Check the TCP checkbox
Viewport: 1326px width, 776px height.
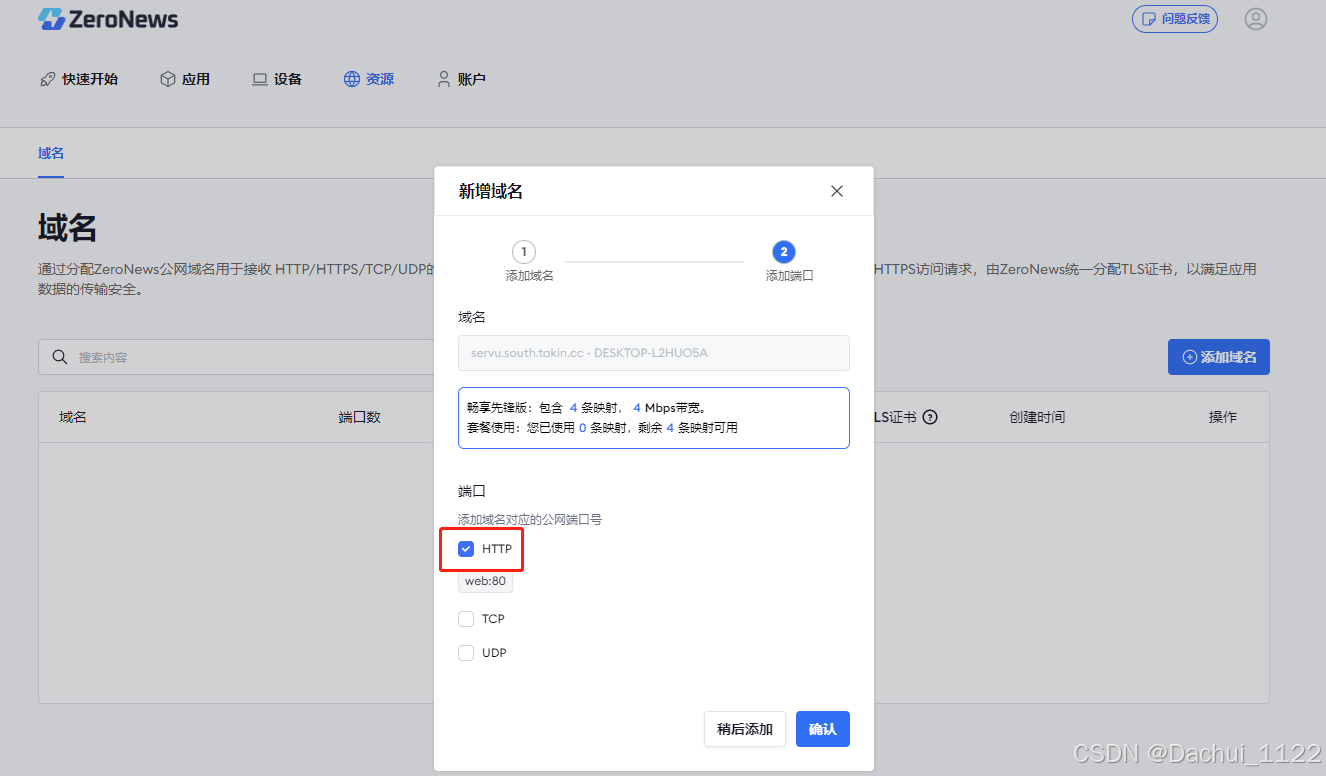tap(466, 619)
